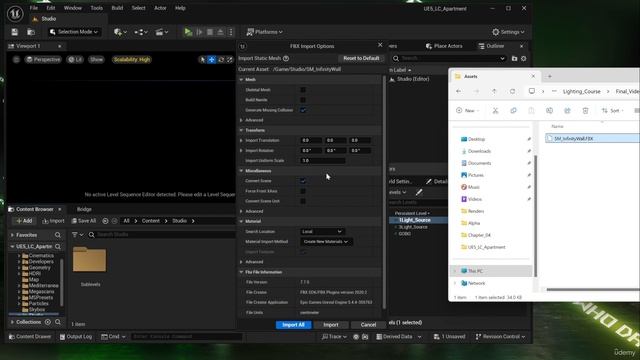Open the Content Drawer
This screenshot has width=640, height=360.
tap(30, 337)
